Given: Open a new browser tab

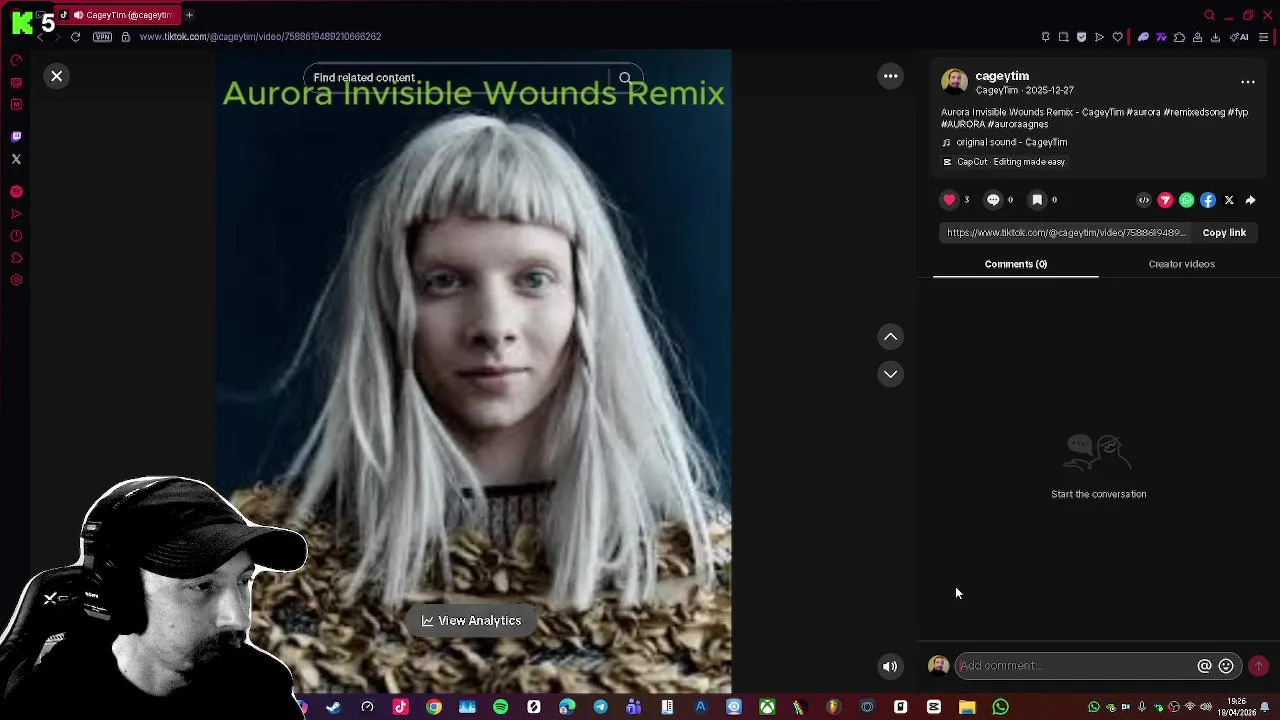Looking at the screenshot, I should 189,15.
